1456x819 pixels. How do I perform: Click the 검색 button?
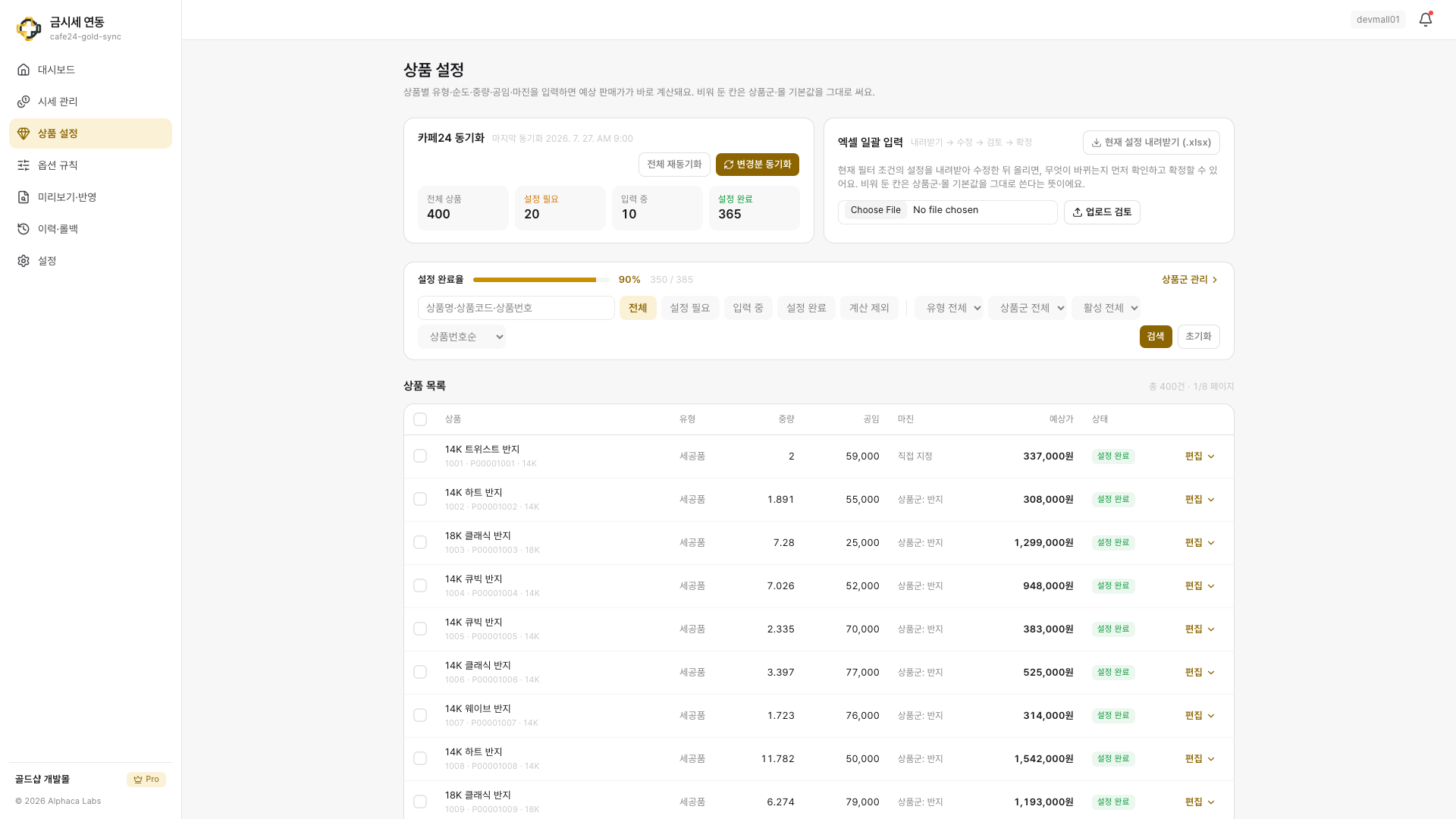point(1156,337)
